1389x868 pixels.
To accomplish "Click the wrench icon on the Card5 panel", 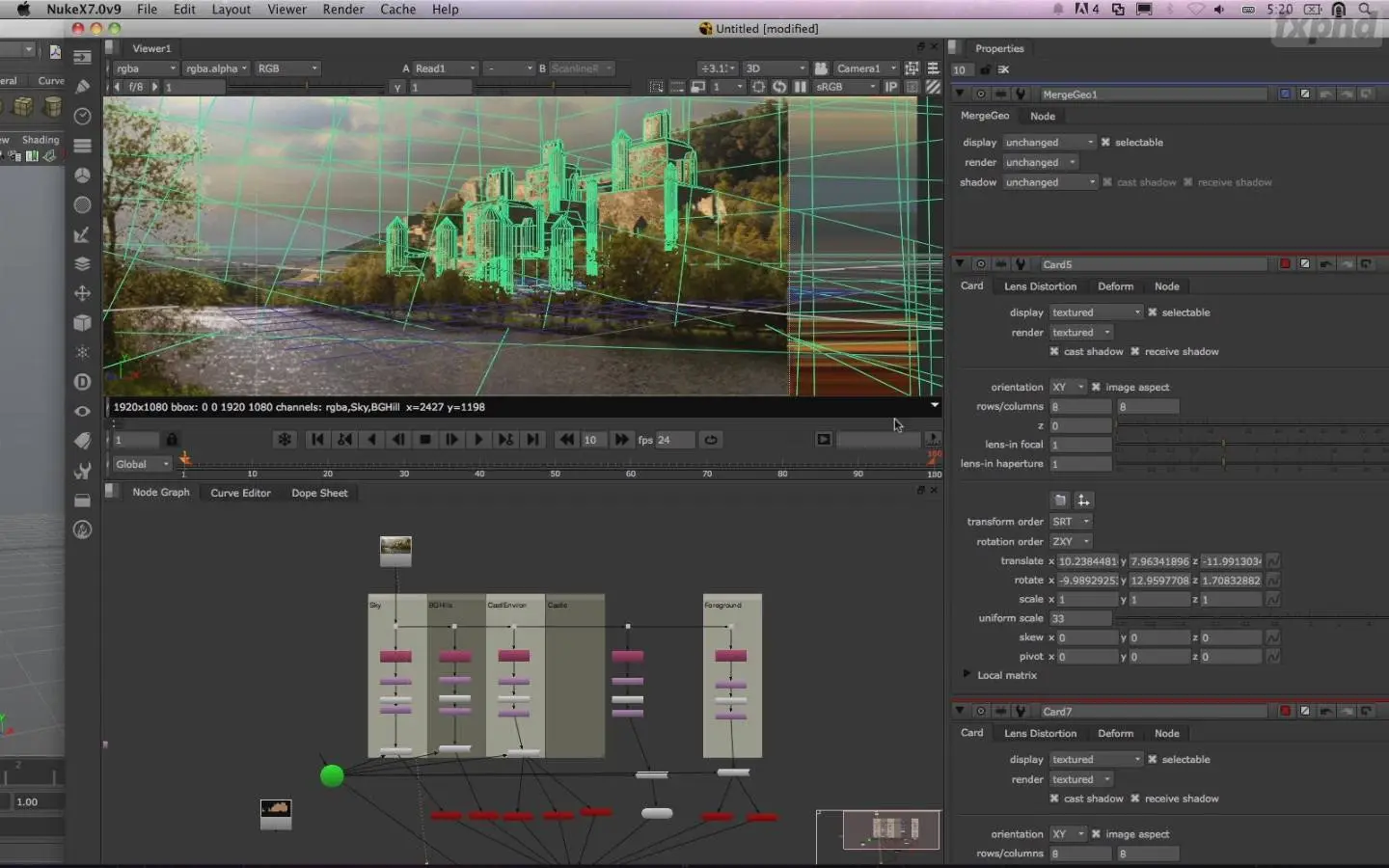I will [1020, 264].
